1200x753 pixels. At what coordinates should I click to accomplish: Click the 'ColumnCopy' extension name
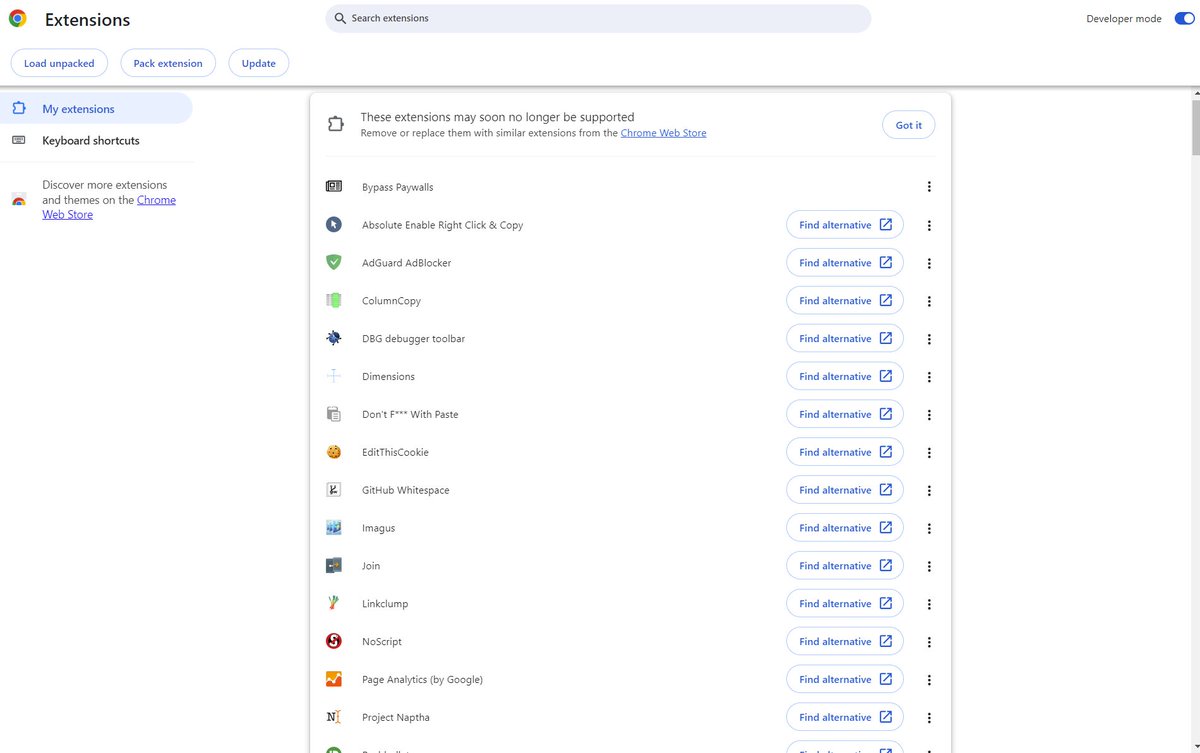coord(391,301)
